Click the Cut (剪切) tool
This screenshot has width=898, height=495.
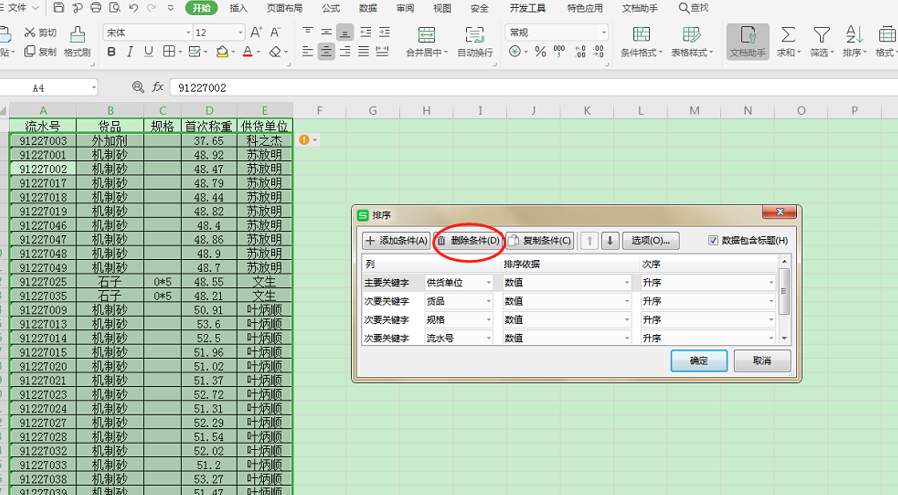tap(40, 33)
